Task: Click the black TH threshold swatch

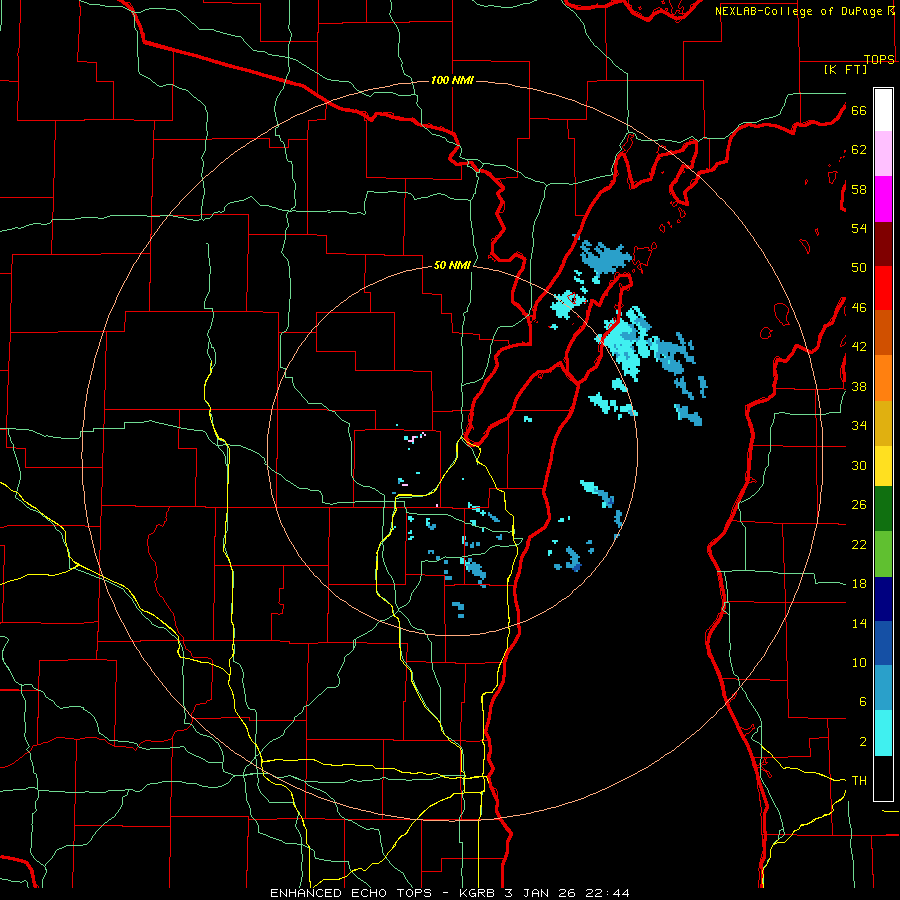Action: (x=883, y=778)
